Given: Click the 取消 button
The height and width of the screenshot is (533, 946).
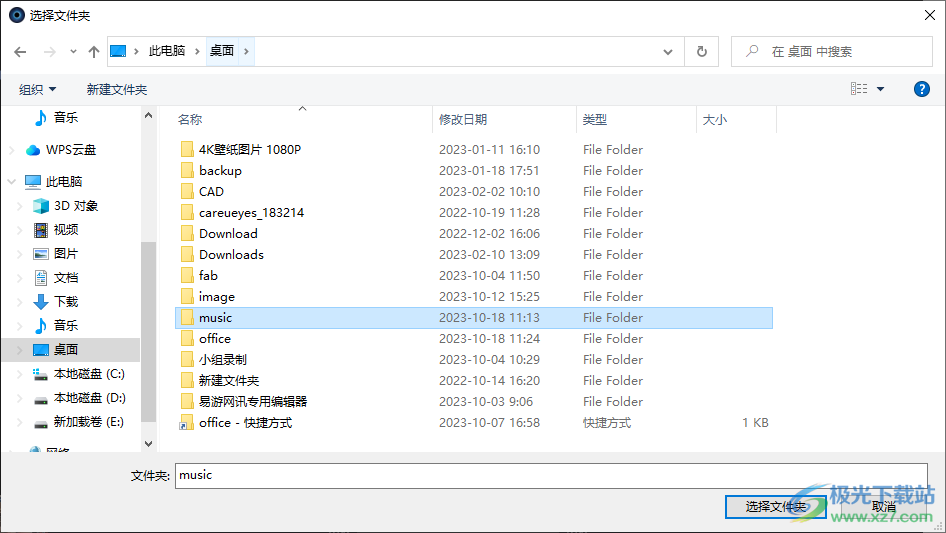Looking at the screenshot, I should tap(883, 507).
